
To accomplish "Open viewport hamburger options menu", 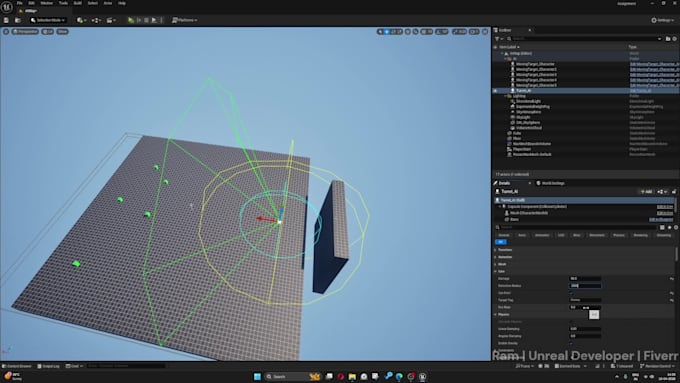I will [x=6, y=32].
